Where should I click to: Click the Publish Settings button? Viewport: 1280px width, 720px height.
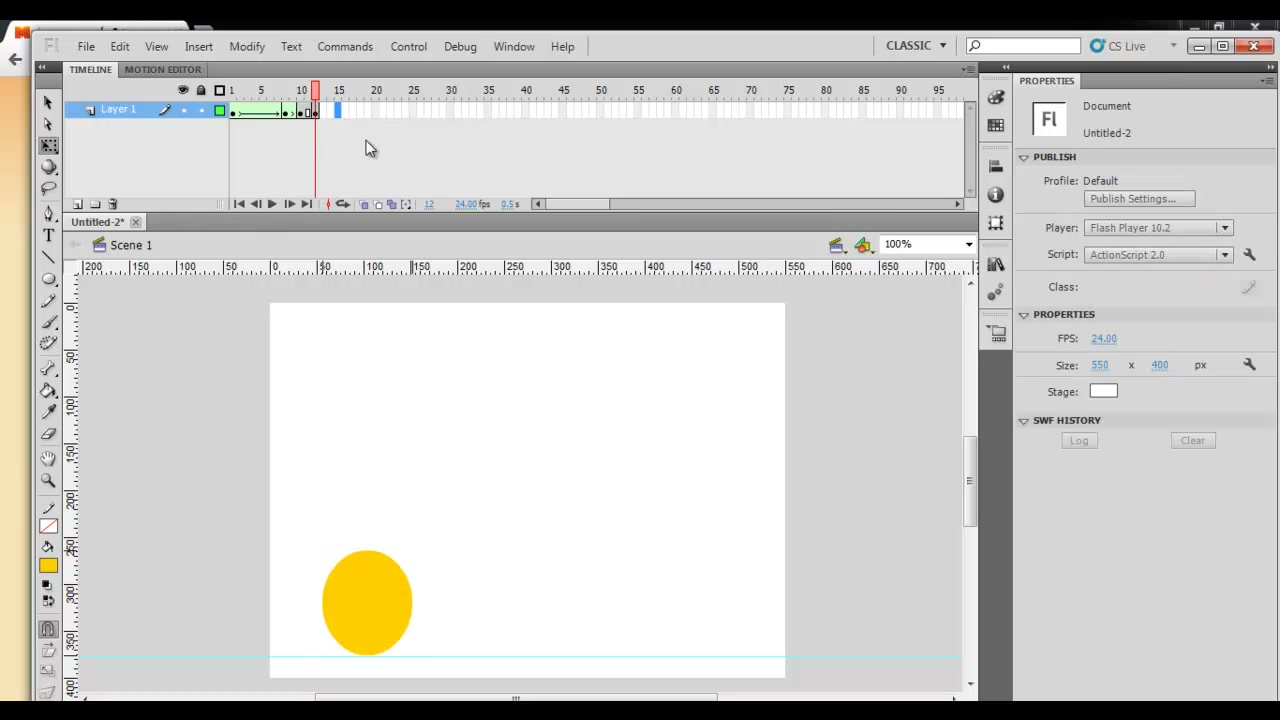tap(1139, 199)
